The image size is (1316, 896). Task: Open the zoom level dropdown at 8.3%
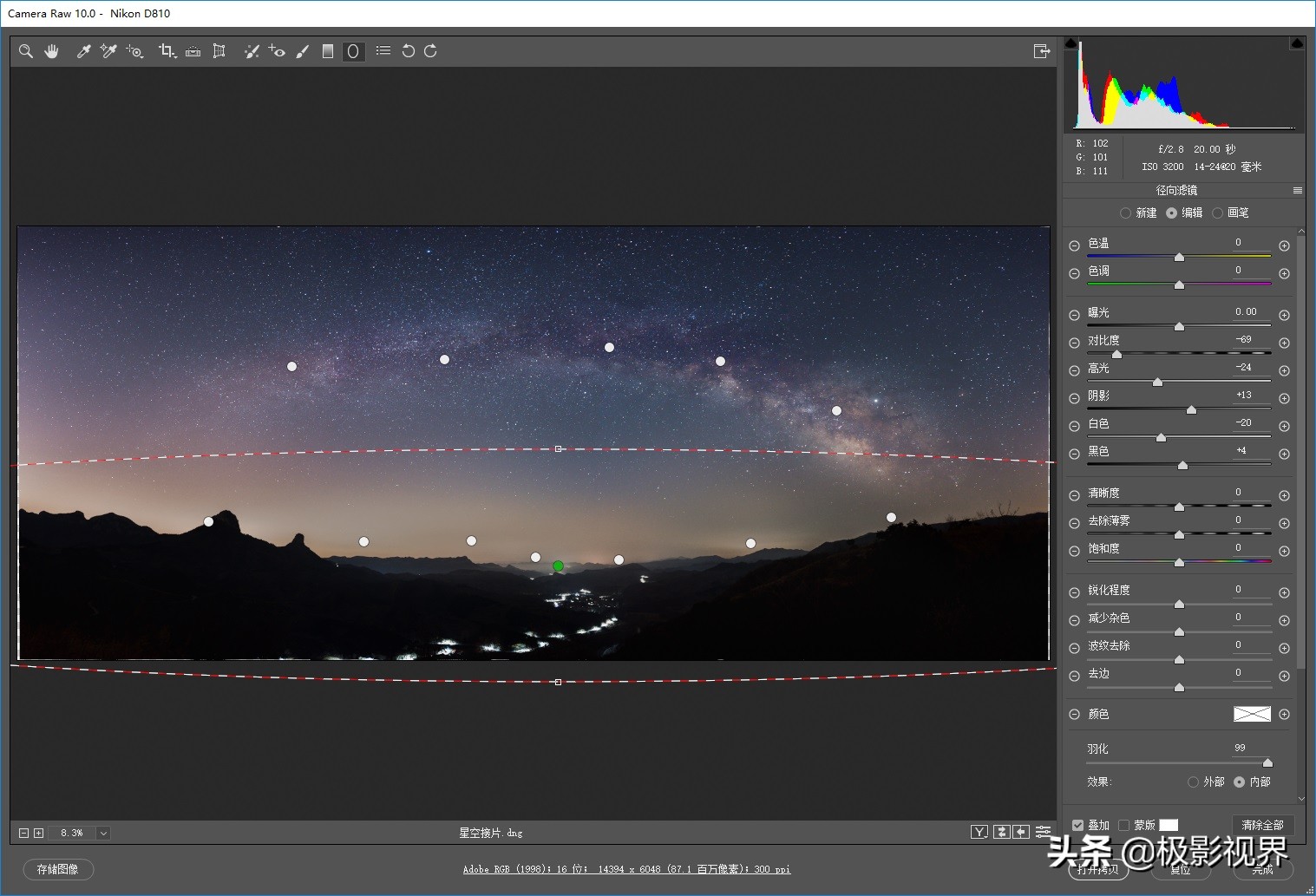(103, 833)
